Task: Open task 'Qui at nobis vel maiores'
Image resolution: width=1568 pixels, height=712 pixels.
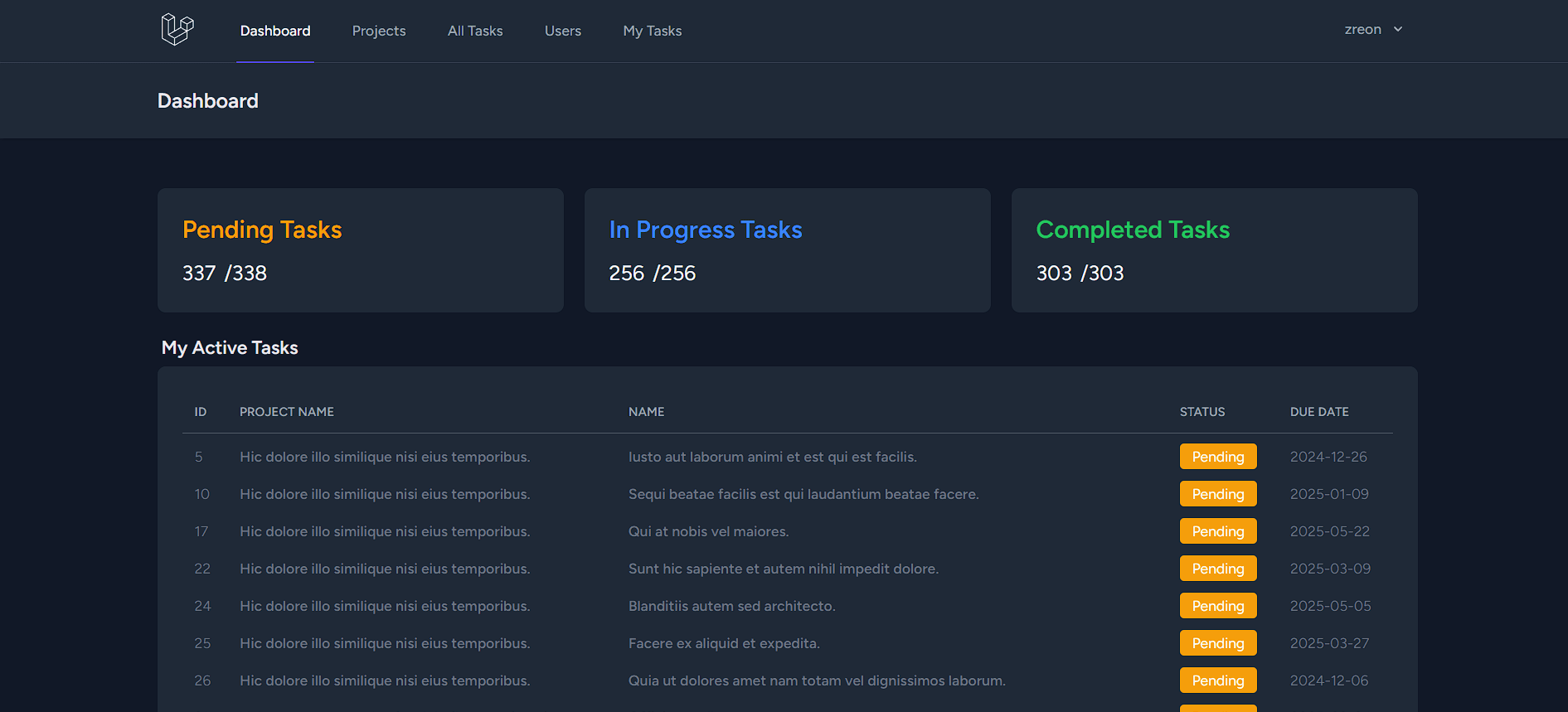Action: pyautogui.click(x=709, y=531)
